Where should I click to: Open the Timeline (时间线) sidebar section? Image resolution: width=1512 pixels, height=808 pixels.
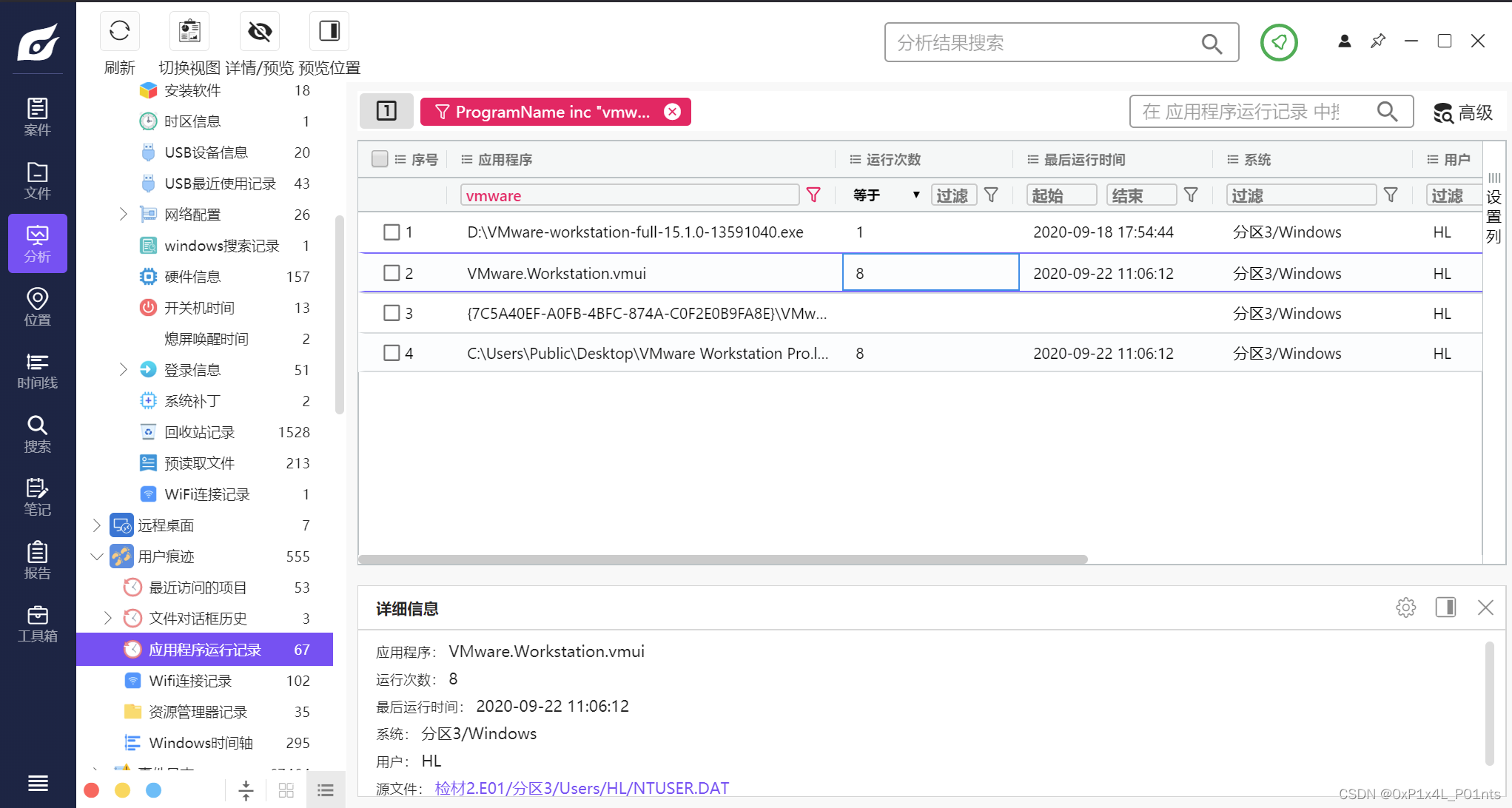pyautogui.click(x=38, y=371)
